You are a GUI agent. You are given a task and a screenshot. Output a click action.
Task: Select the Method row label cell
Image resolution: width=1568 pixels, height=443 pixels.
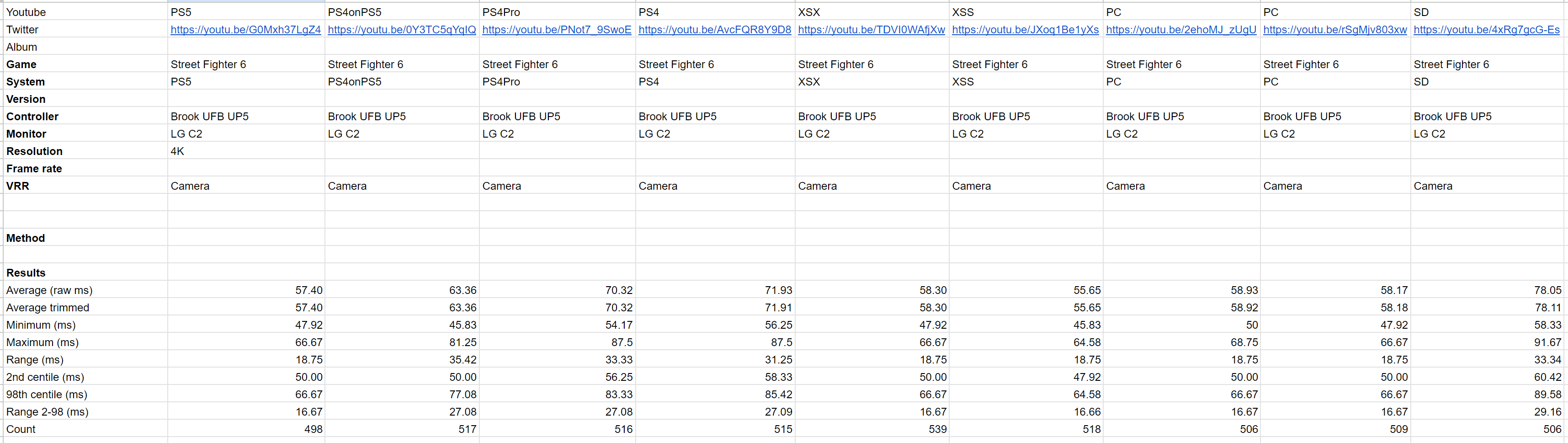coord(85,238)
